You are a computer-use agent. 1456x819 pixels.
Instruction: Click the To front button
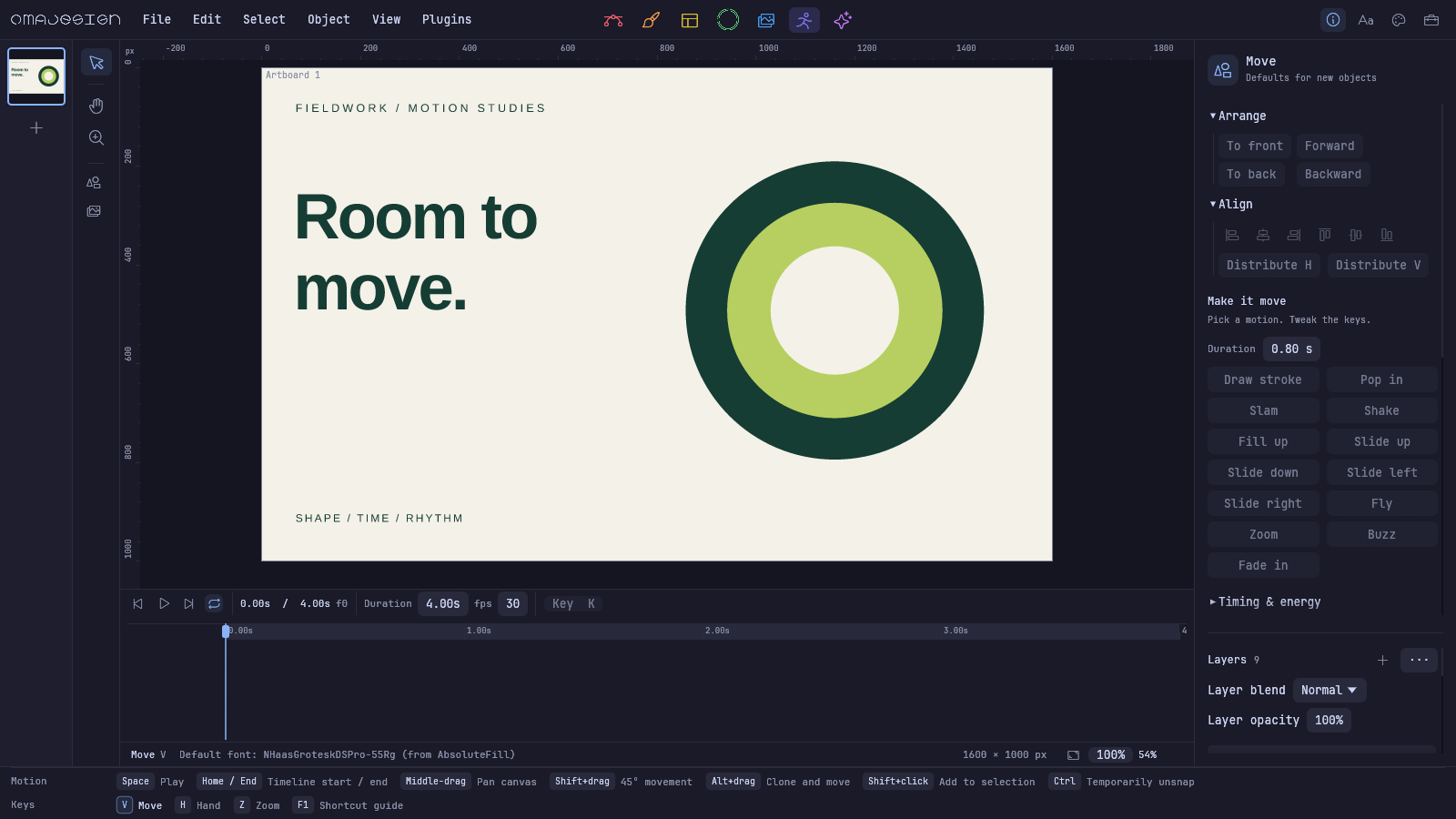click(1255, 146)
